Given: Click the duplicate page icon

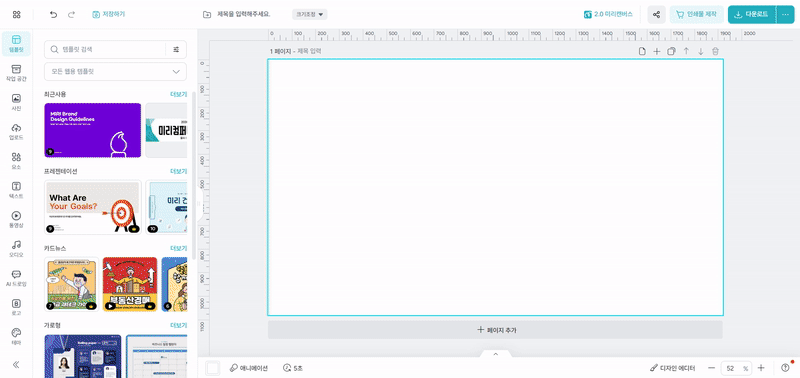Looking at the screenshot, I should (671, 51).
